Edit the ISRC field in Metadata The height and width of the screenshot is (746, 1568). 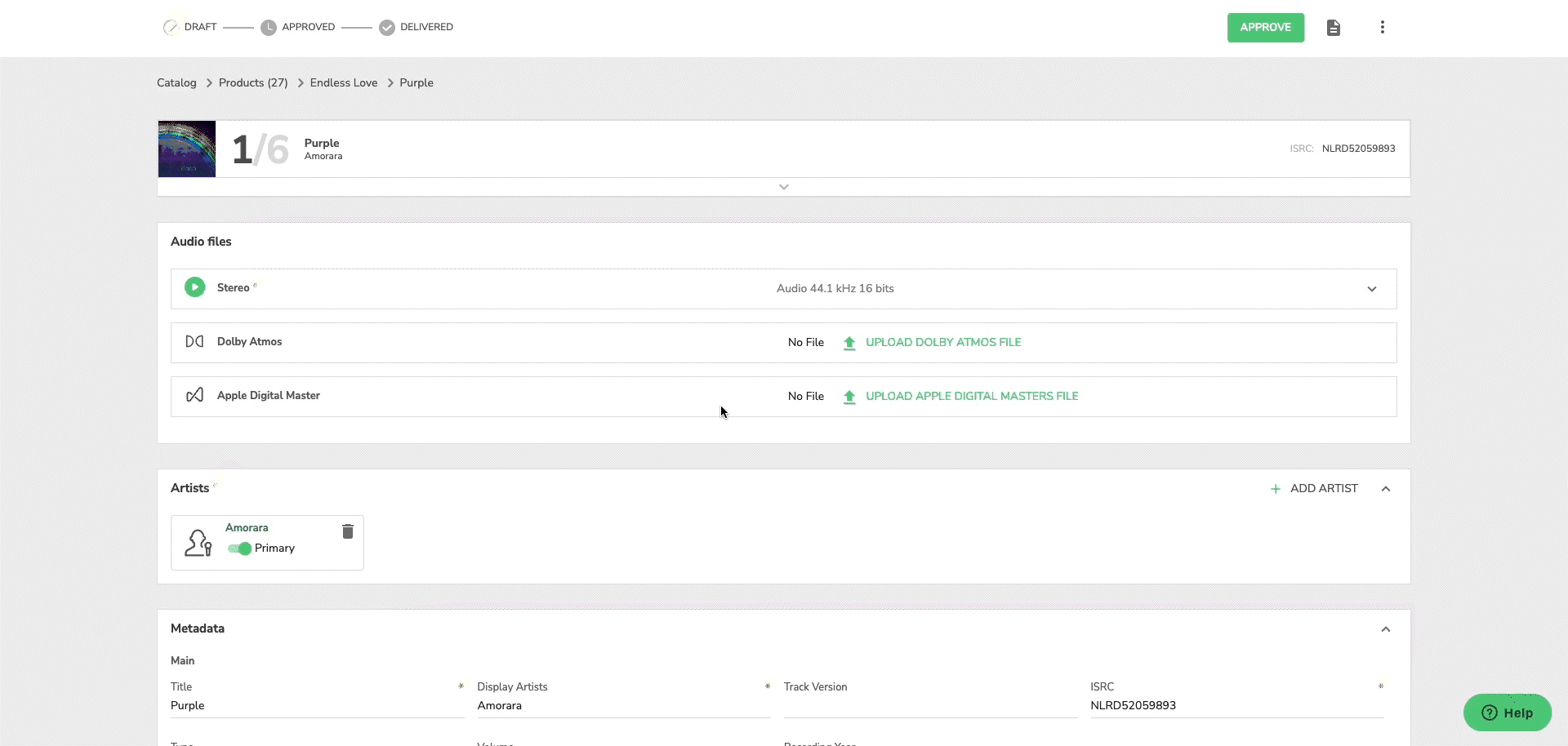click(1237, 706)
